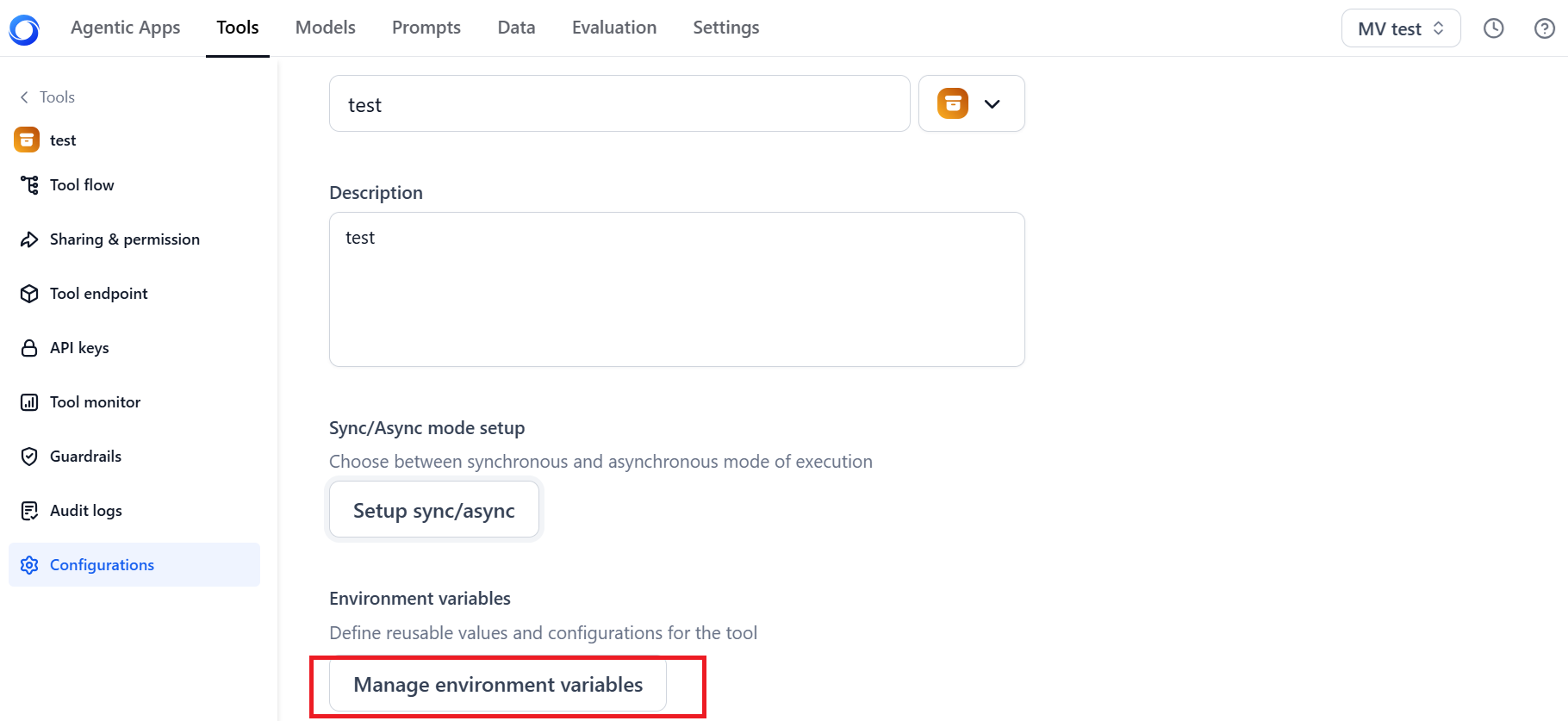Select Configurations in the sidebar
This screenshot has height=721, width=1568.
click(x=102, y=565)
